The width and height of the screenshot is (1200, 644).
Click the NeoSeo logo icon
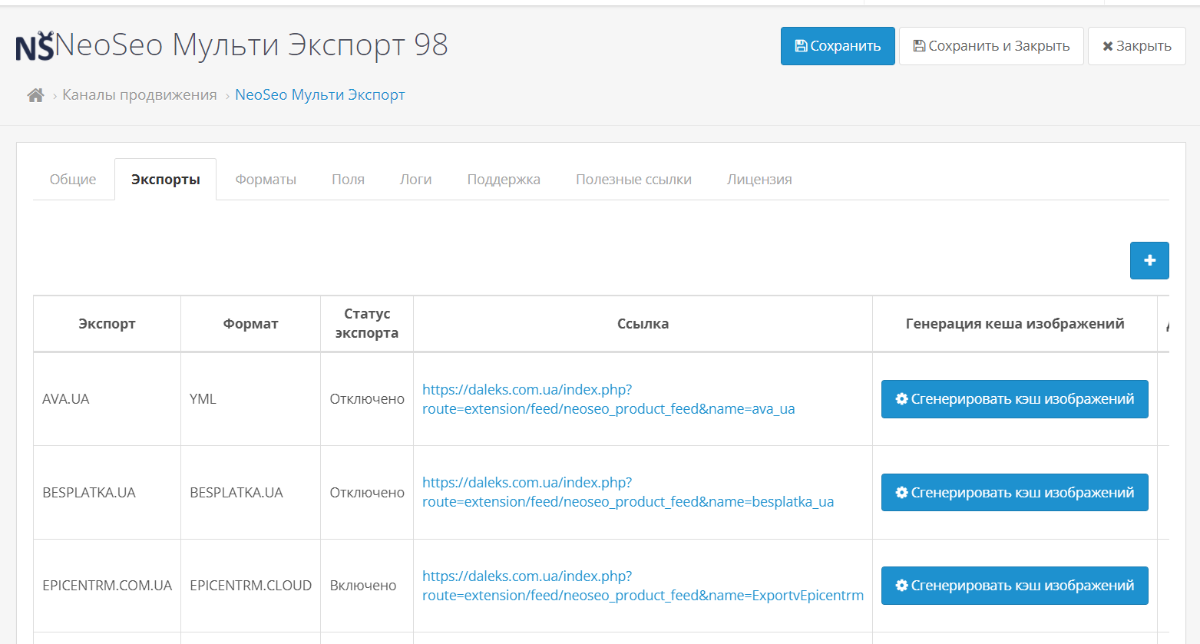35,46
